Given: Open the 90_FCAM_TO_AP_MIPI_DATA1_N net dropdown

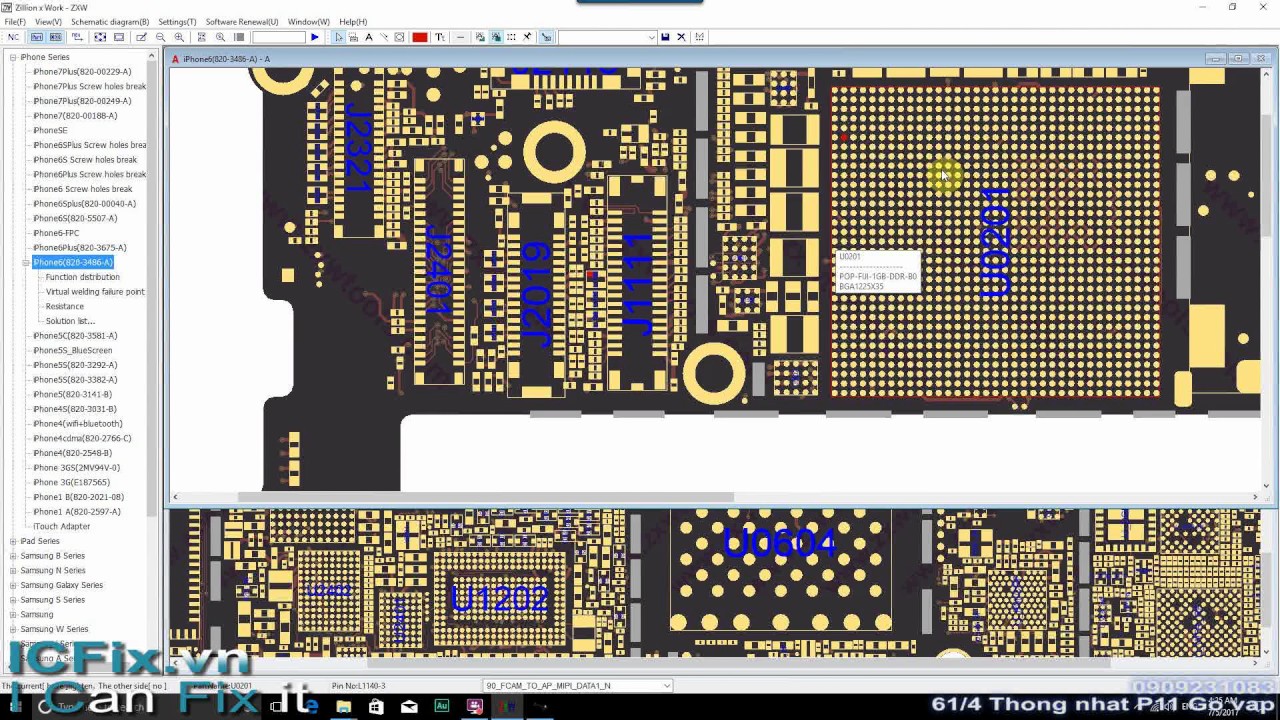Looking at the screenshot, I should [x=577, y=686].
